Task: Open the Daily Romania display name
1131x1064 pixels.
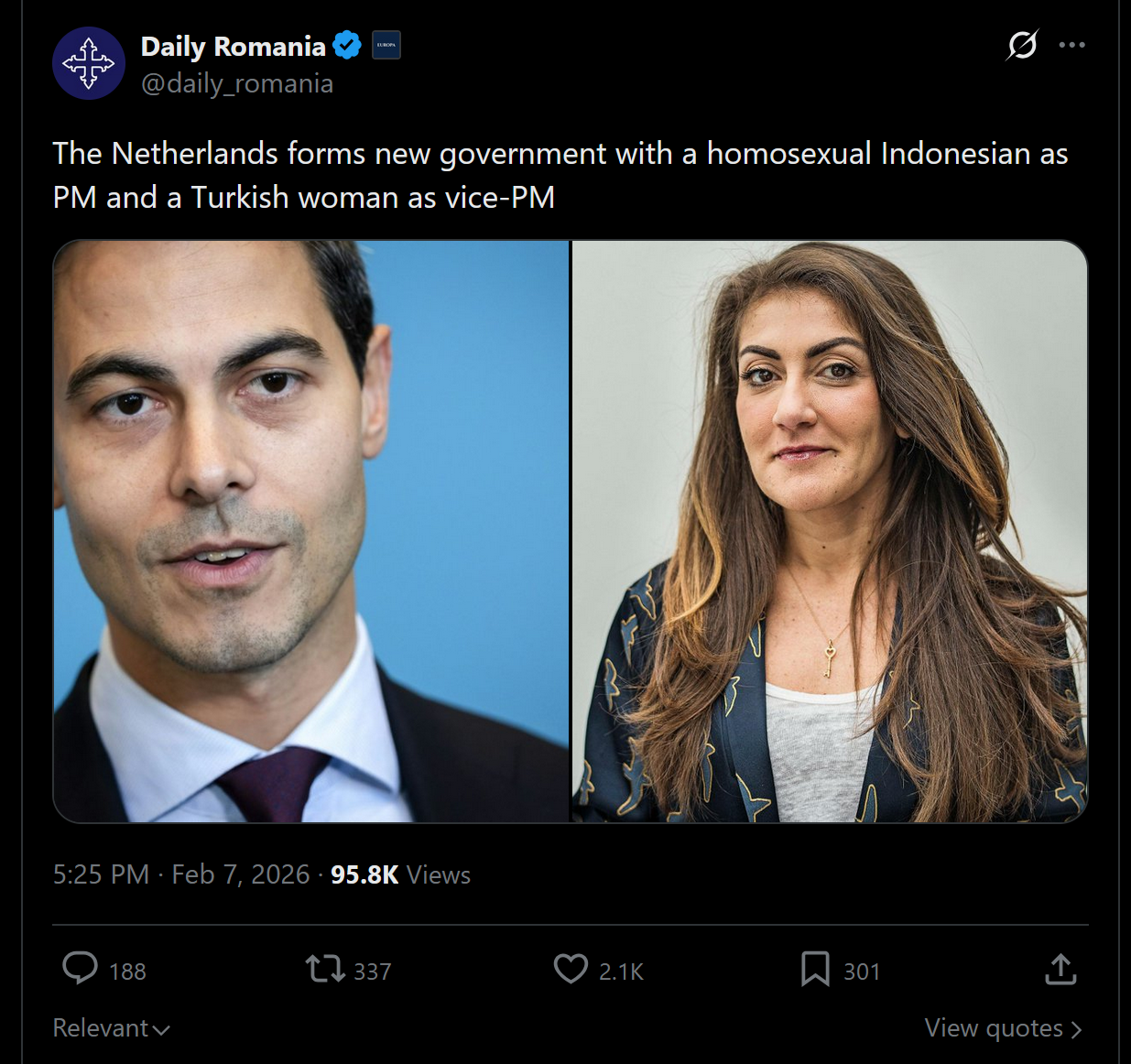Action: pyautogui.click(x=234, y=47)
